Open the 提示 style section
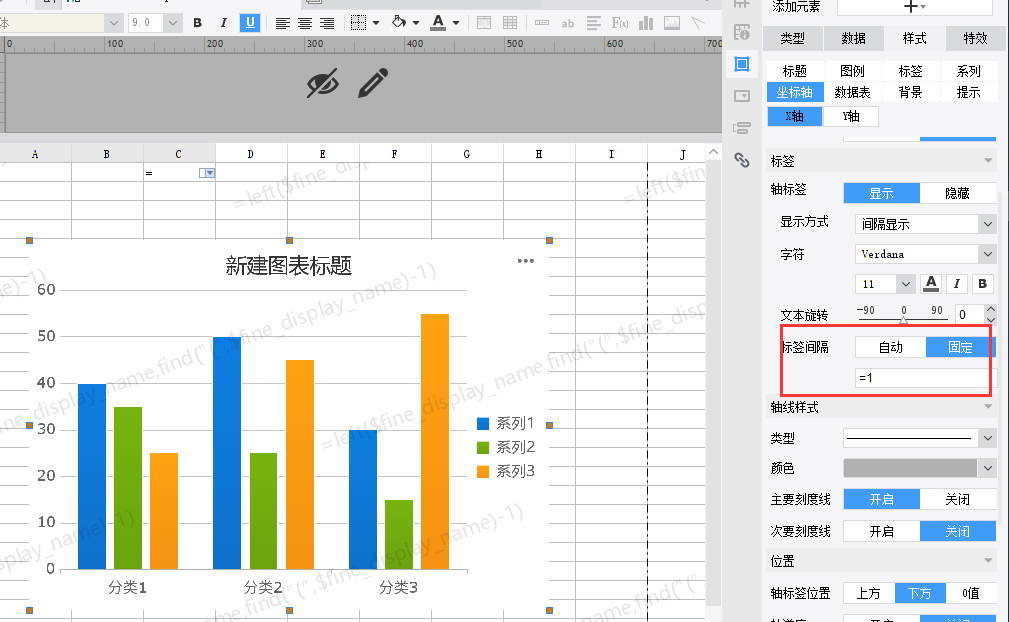Screen dimensions: 1009x622 click(x=968, y=92)
